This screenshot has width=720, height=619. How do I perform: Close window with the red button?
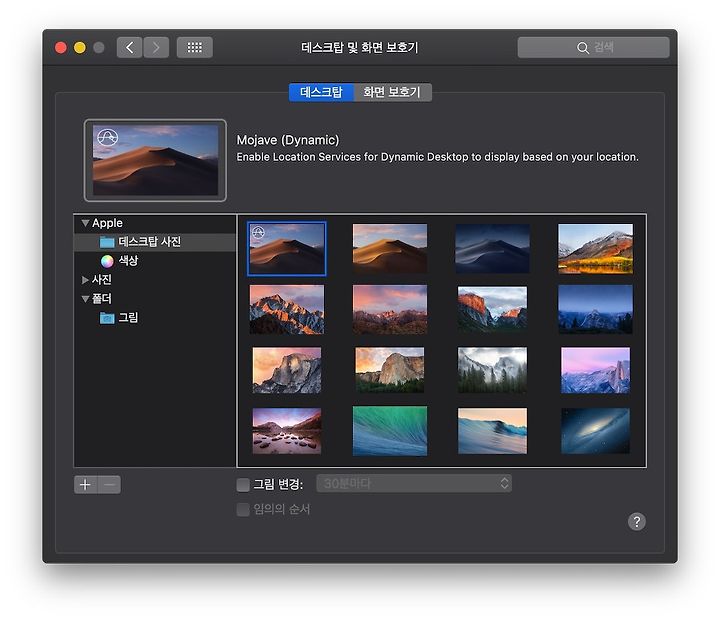tap(61, 47)
